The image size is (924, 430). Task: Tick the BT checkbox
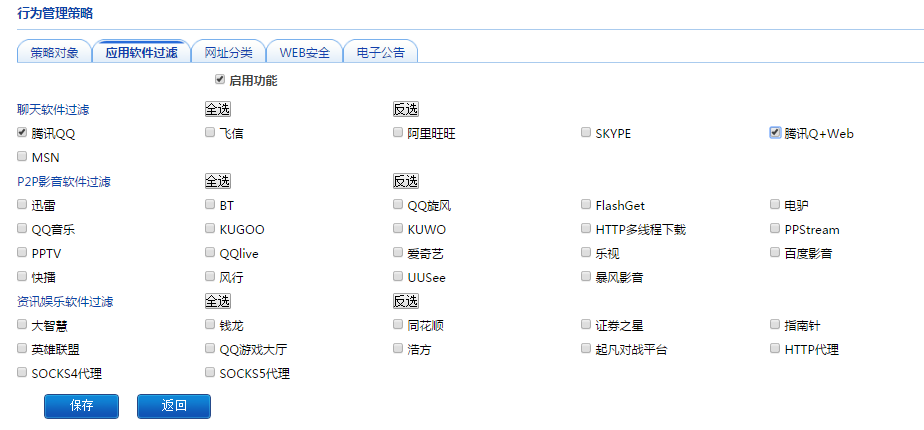[210, 204]
